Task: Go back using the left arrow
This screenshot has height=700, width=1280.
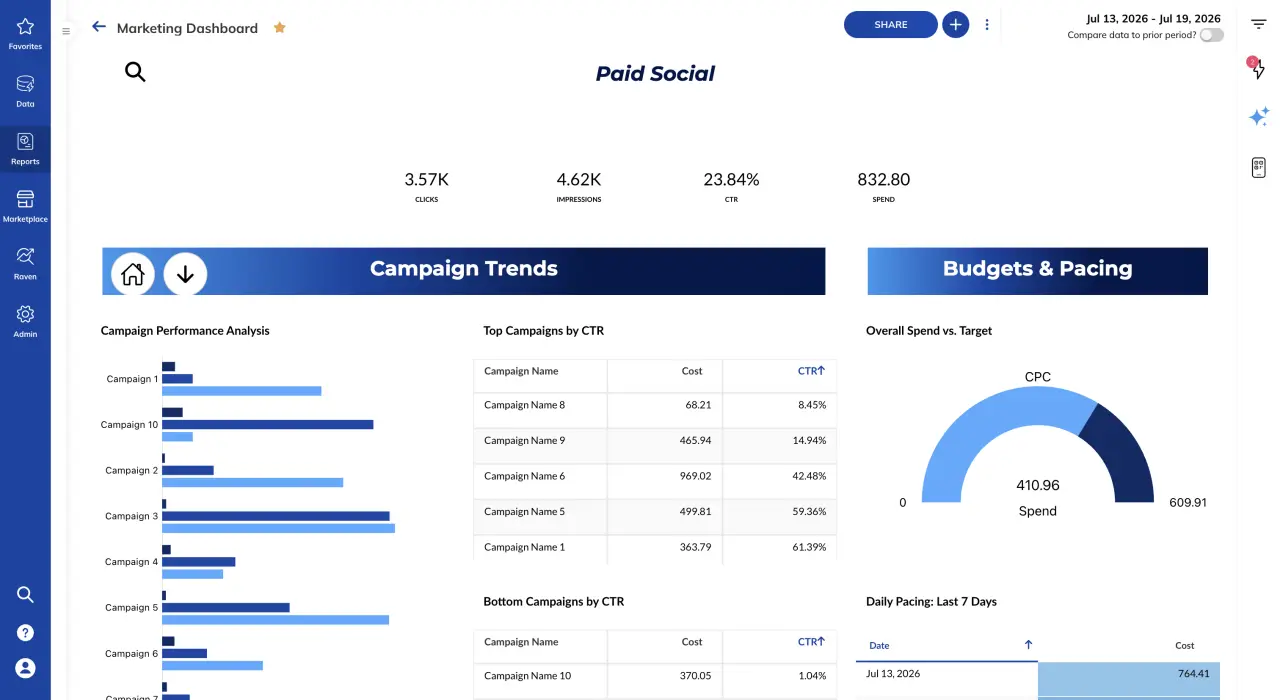Action: point(98,27)
